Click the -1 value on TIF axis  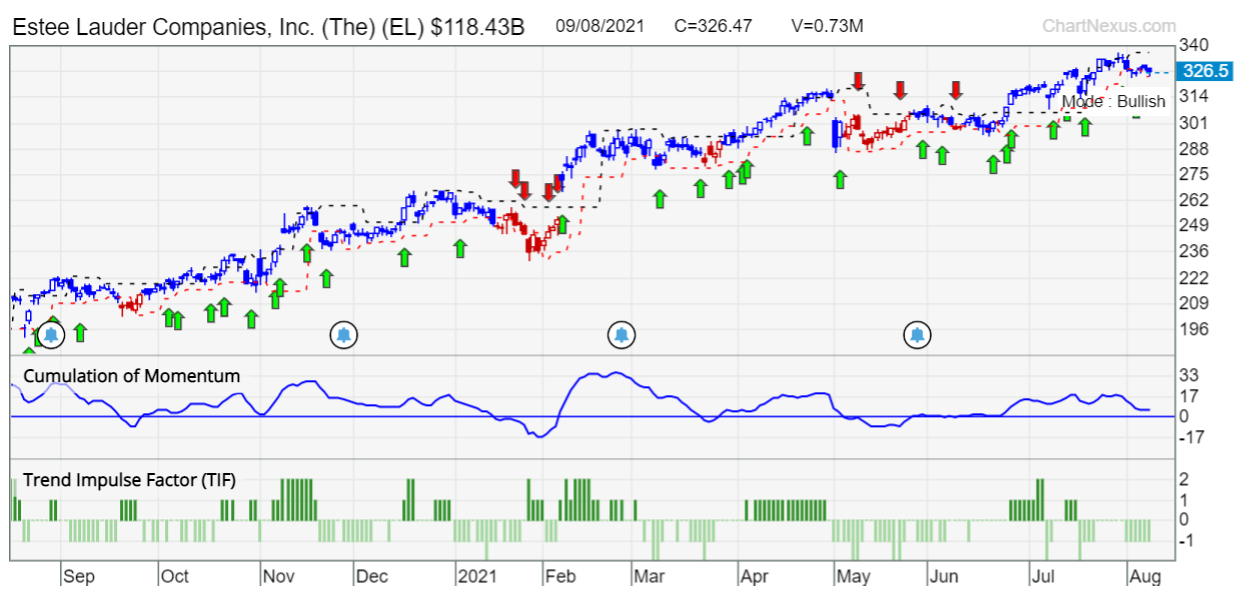(1189, 540)
